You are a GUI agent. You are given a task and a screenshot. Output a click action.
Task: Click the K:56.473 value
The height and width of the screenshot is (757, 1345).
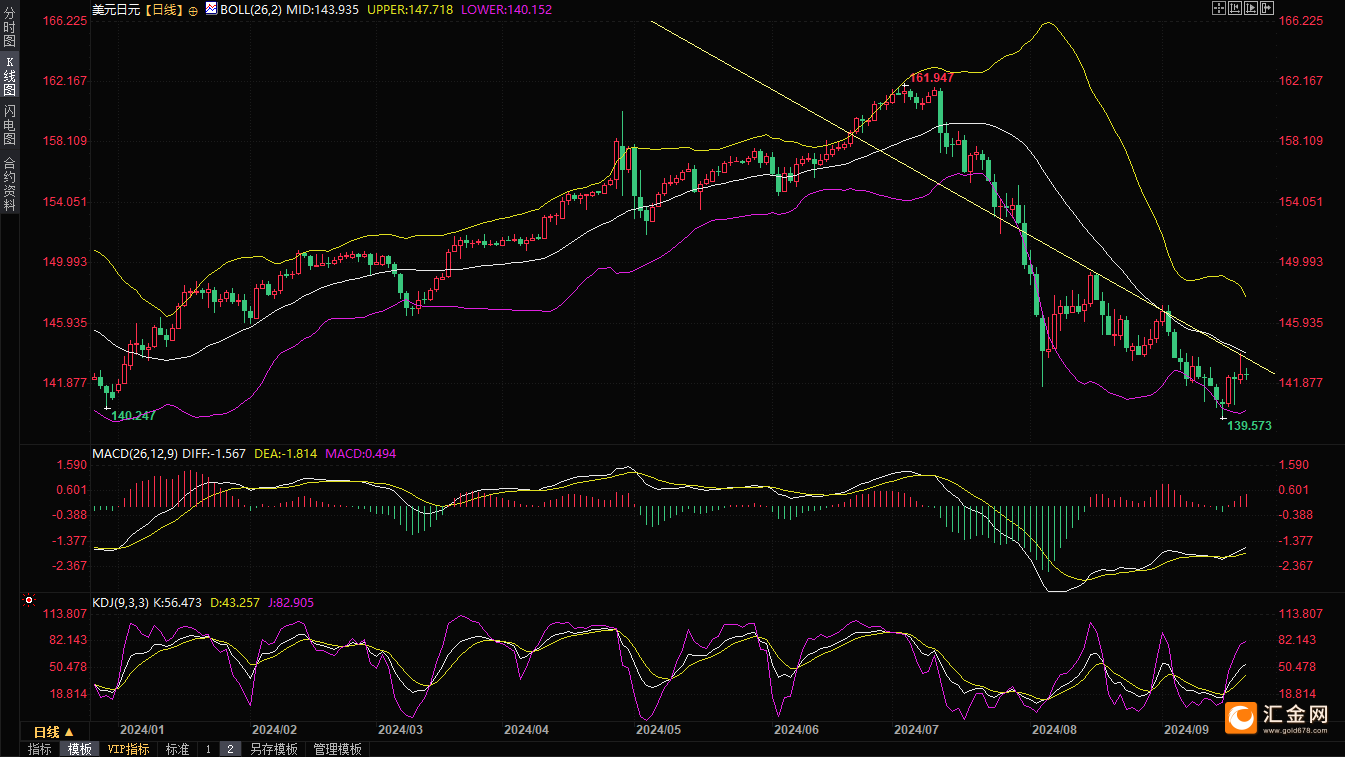coord(177,603)
